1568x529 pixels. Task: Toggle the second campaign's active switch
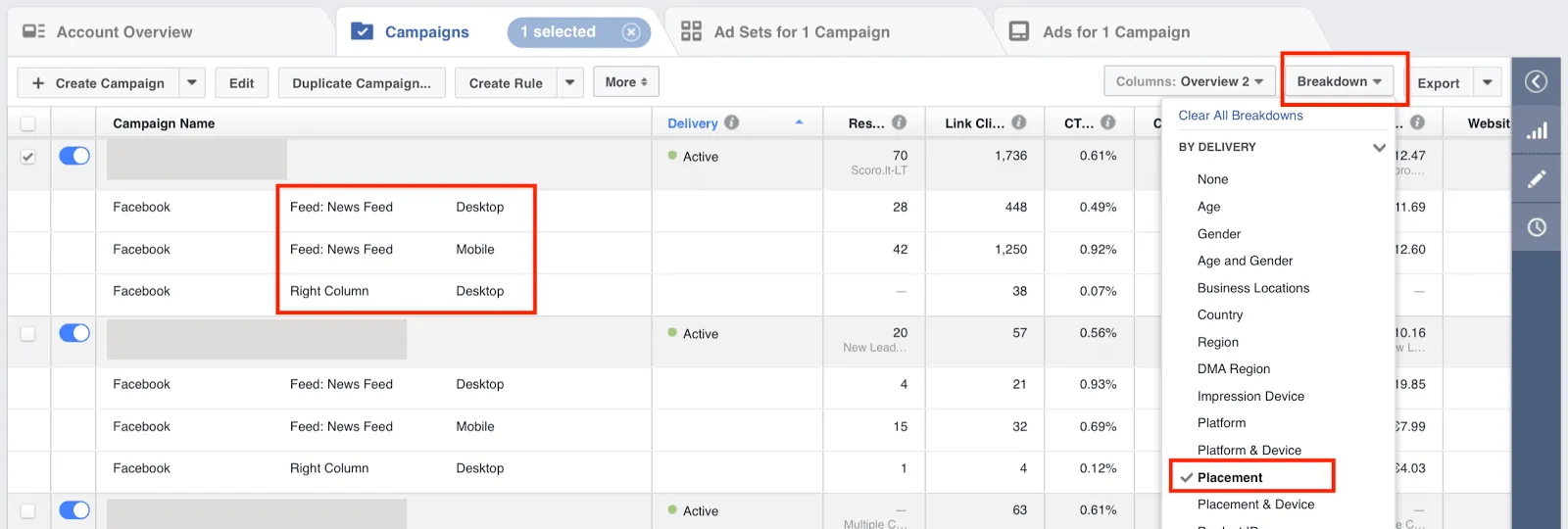point(74,333)
